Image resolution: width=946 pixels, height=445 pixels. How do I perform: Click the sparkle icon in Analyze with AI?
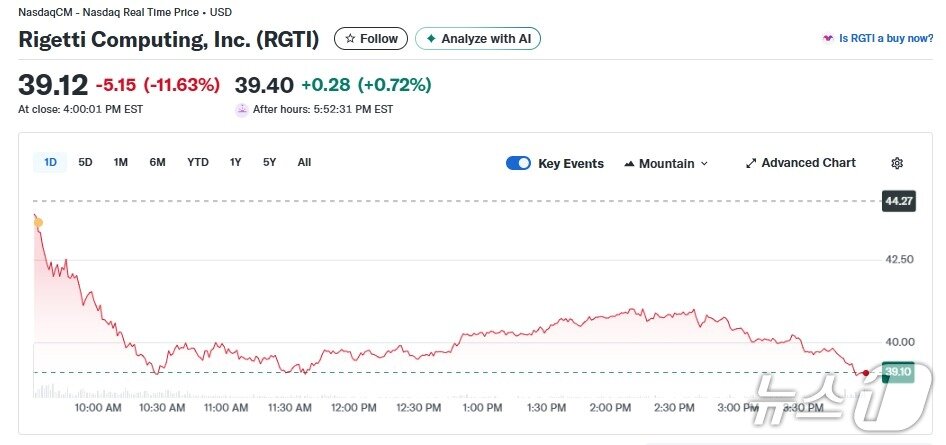coord(431,39)
